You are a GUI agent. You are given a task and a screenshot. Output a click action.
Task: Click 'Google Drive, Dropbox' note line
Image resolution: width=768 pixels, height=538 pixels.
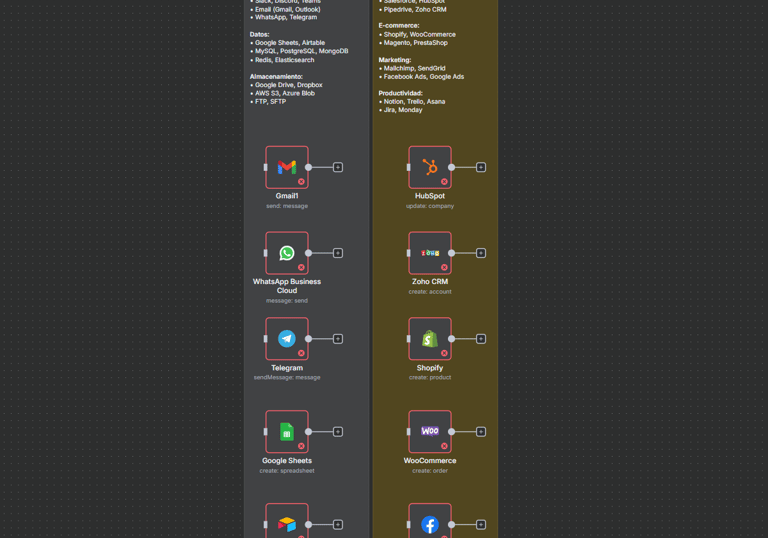288,85
